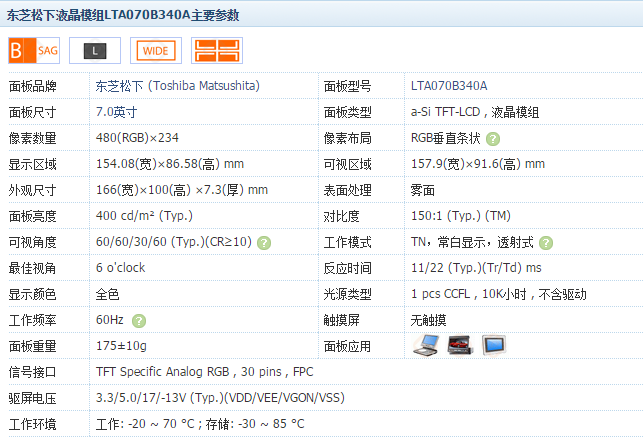The image size is (643, 439).
Task: Open help icon beside RGB垂直条状
Action: [x=493, y=139]
